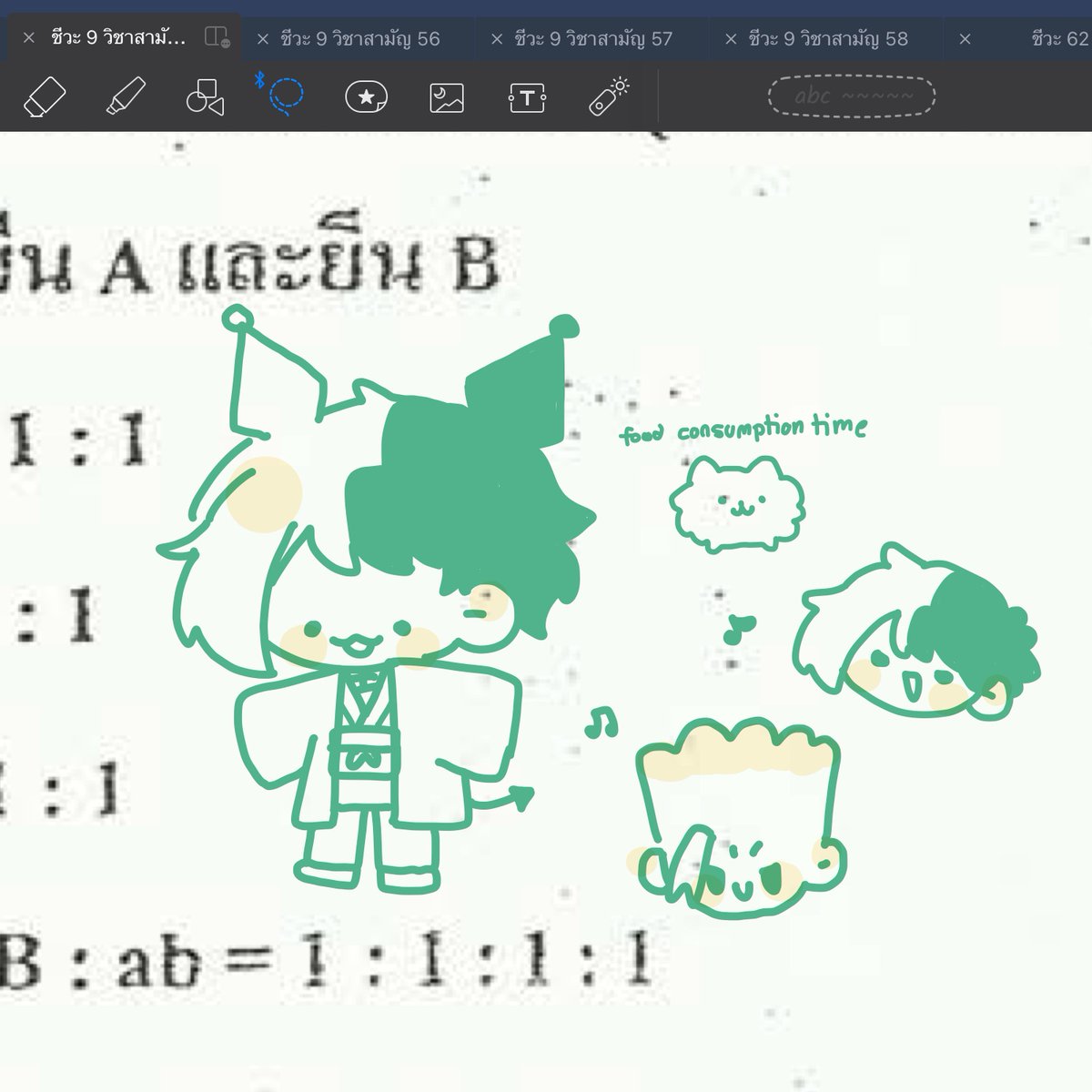This screenshot has height=1092, width=1092.
Task: Tap the 'ab = 1 : 1 : 1 : 1' ratio line
Action: click(384, 963)
